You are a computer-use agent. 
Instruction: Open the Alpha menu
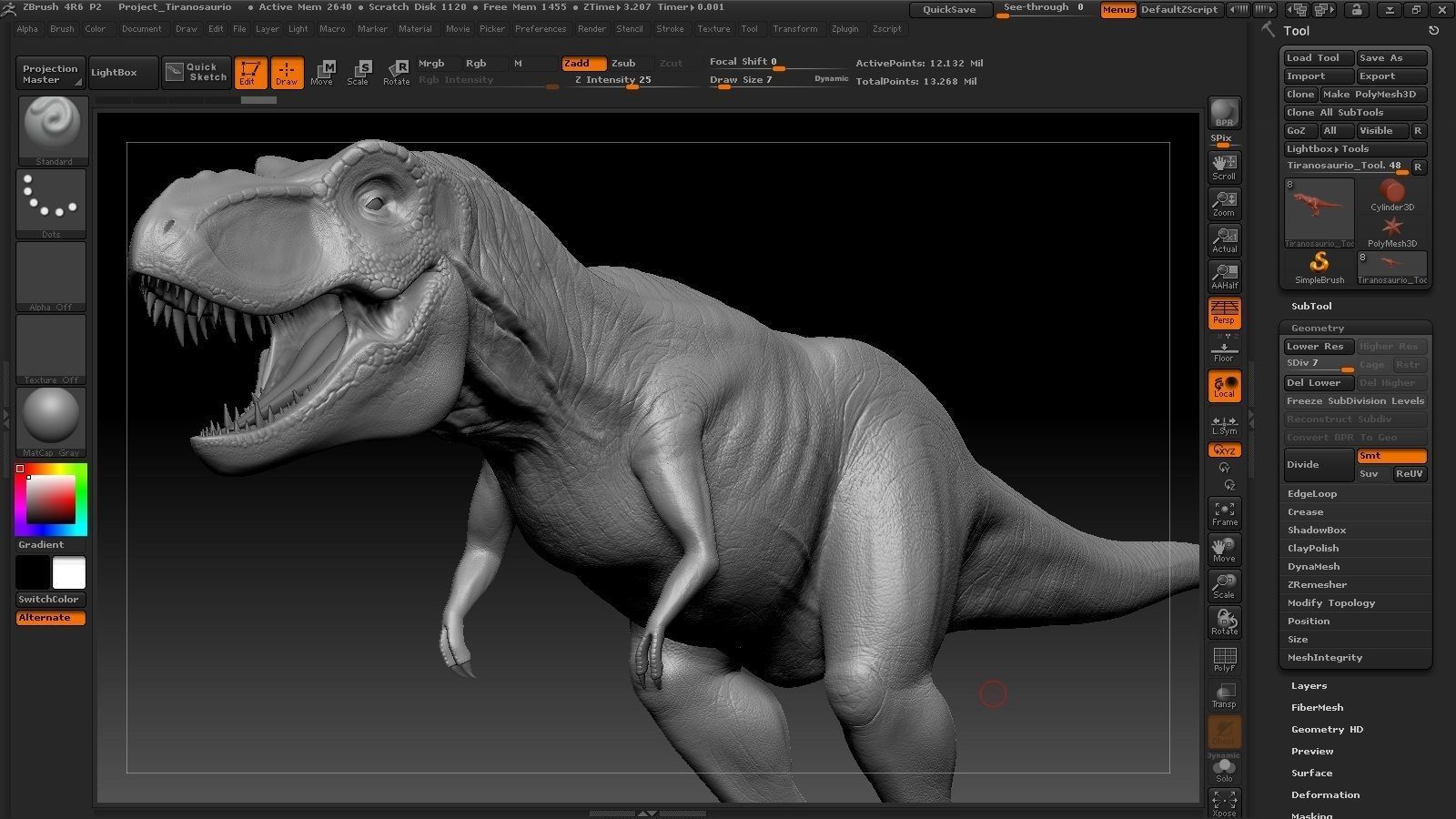click(x=27, y=29)
